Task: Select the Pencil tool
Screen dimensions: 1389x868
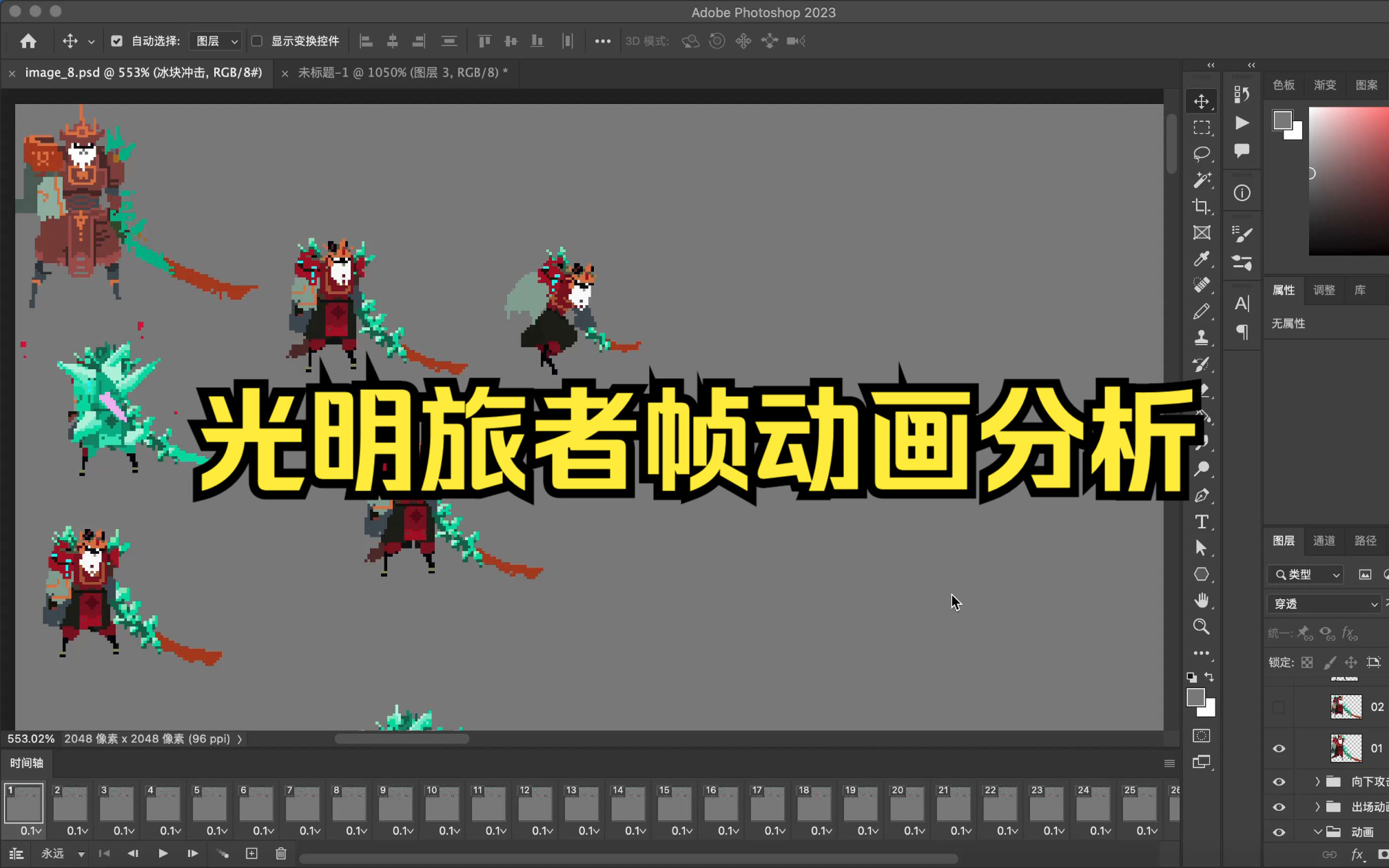Action: coord(1202,311)
